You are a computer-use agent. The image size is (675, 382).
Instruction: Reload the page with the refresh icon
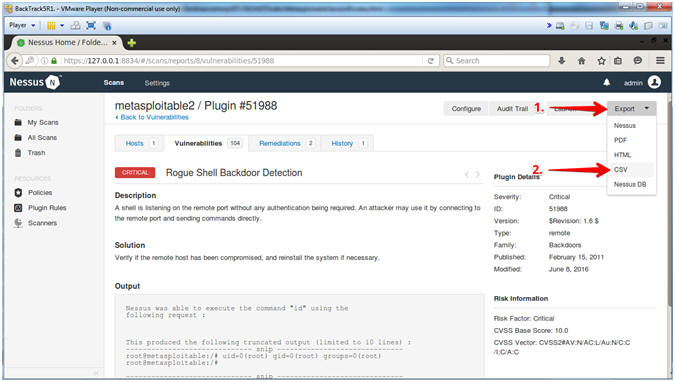pyautogui.click(x=430, y=61)
